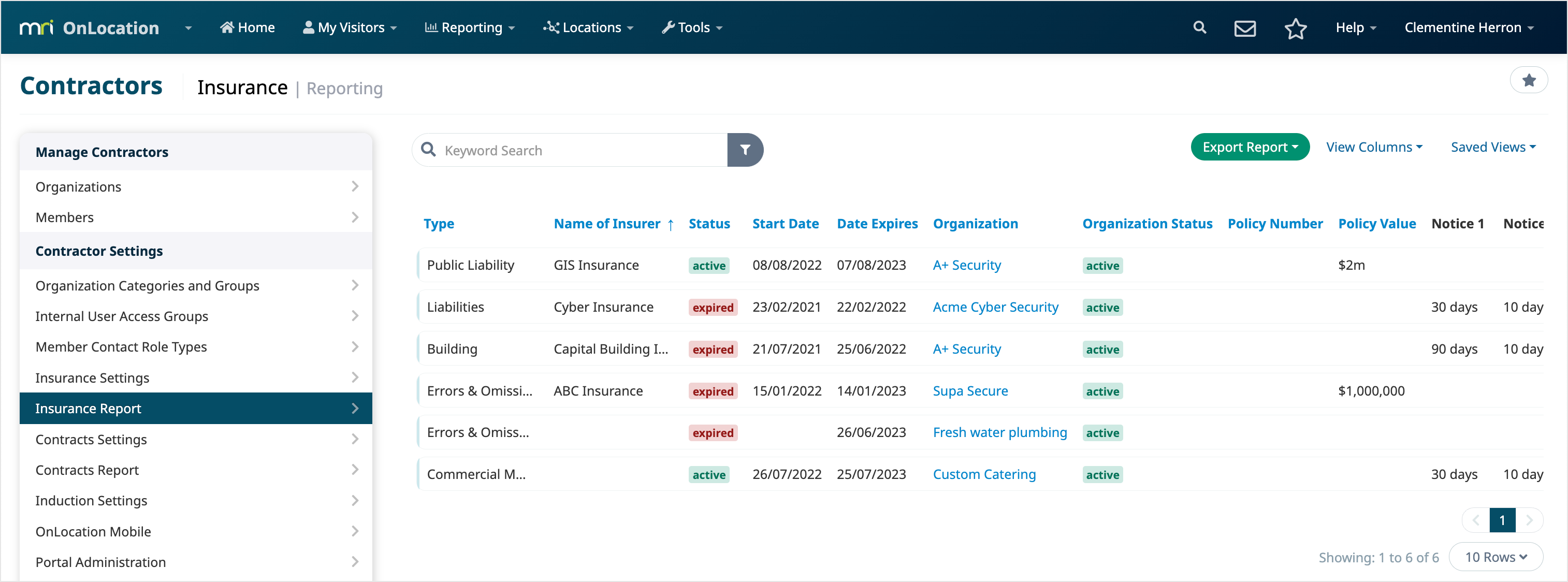Open Export Report dropdown

pos(1250,147)
